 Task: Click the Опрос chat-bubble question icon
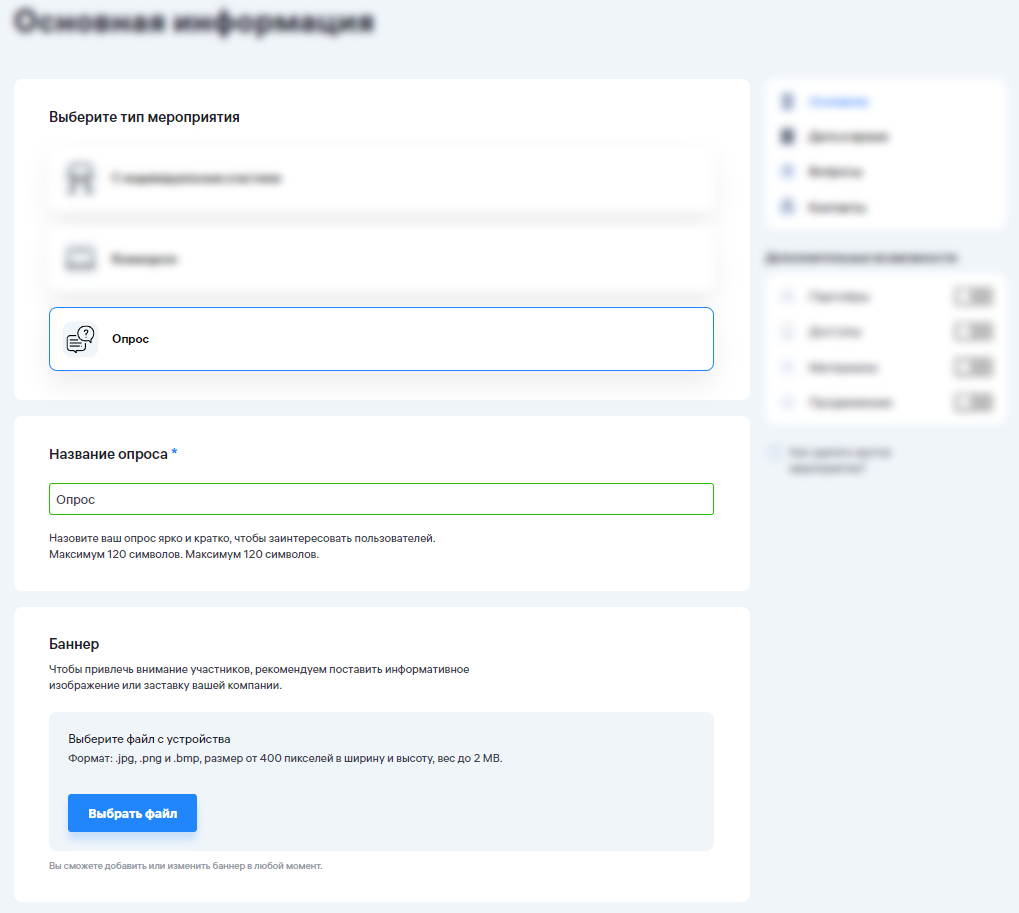[x=80, y=339]
